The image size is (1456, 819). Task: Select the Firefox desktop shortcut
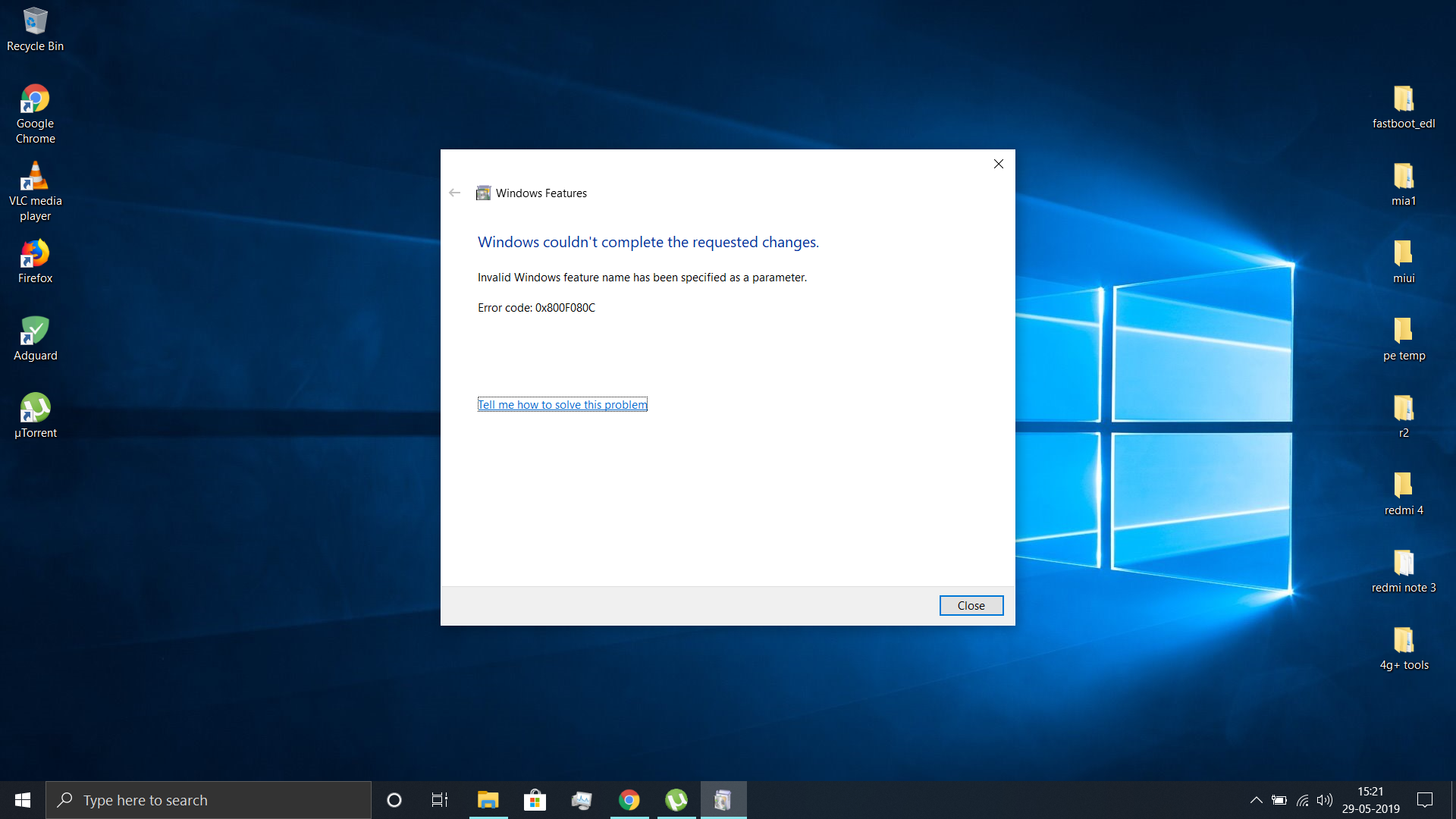[35, 261]
